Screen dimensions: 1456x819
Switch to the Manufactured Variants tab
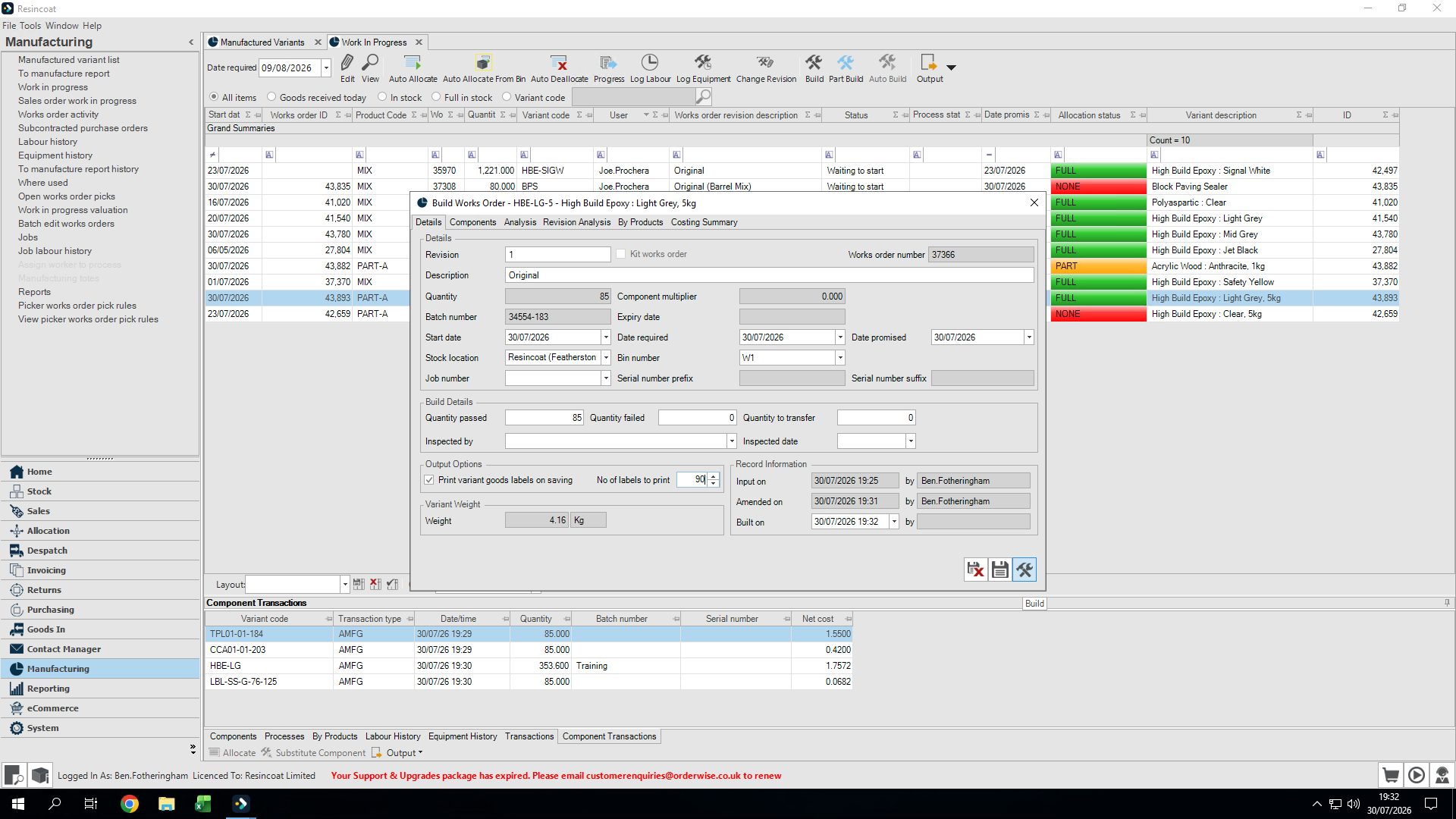pyautogui.click(x=262, y=42)
